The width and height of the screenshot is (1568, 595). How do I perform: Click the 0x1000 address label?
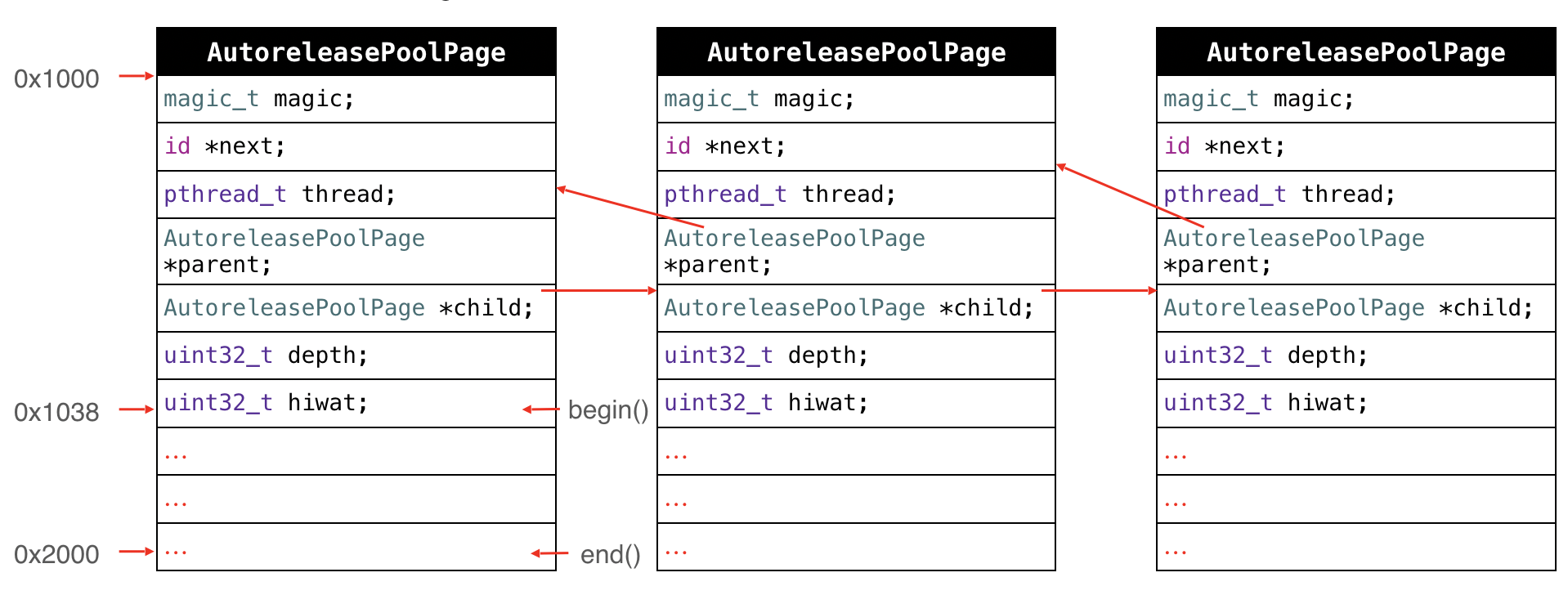(56, 79)
